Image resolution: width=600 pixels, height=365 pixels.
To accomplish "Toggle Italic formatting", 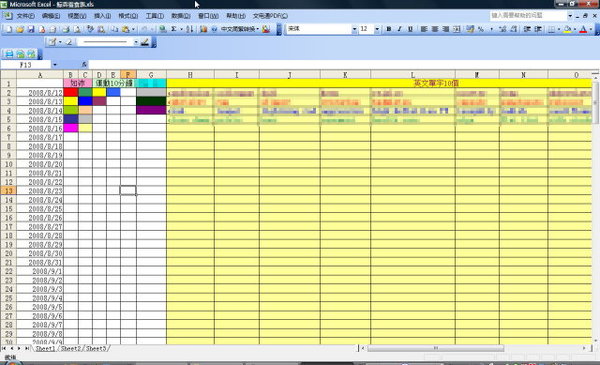I will click(399, 29).
